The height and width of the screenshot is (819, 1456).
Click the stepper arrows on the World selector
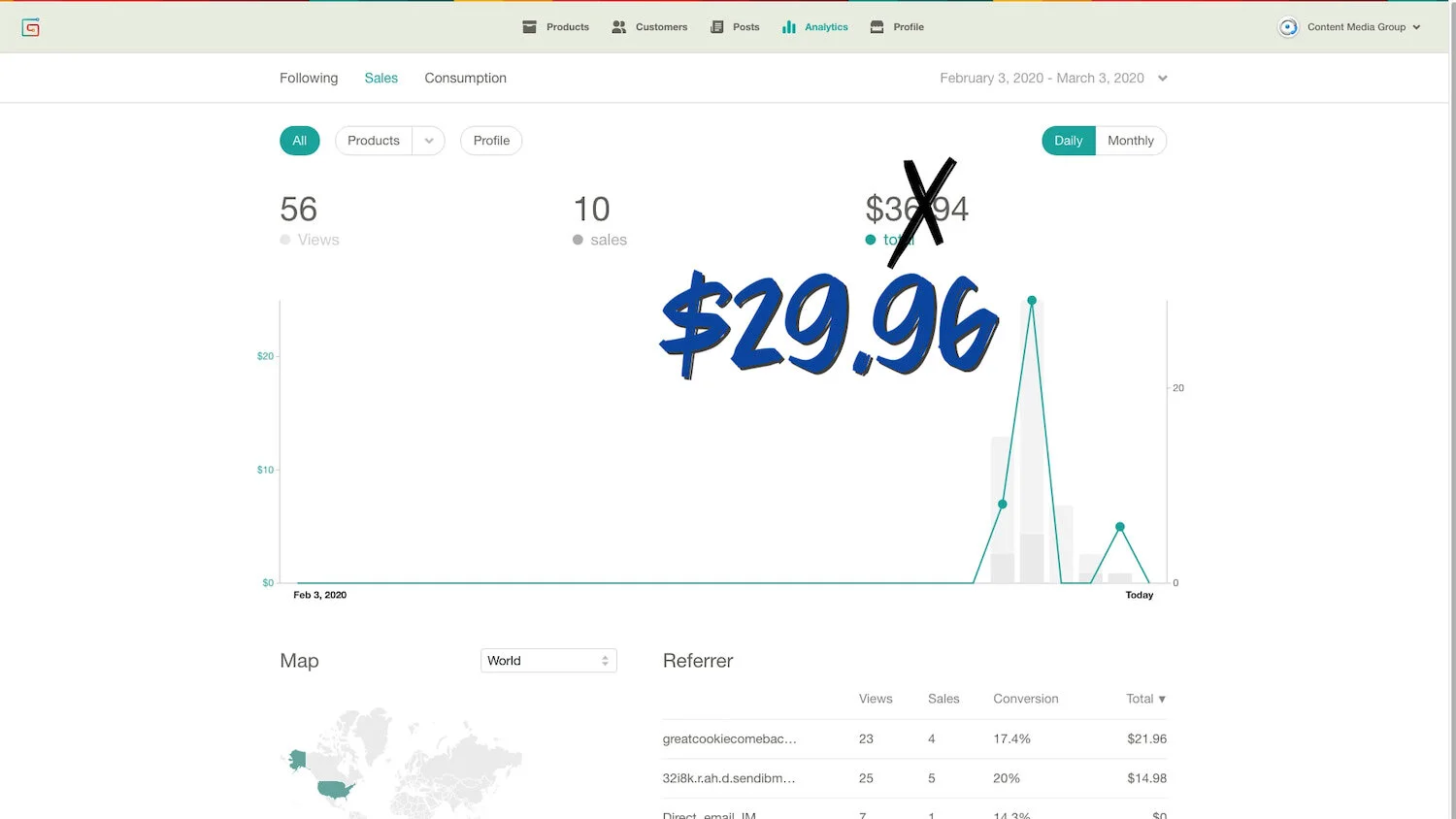pyautogui.click(x=605, y=660)
